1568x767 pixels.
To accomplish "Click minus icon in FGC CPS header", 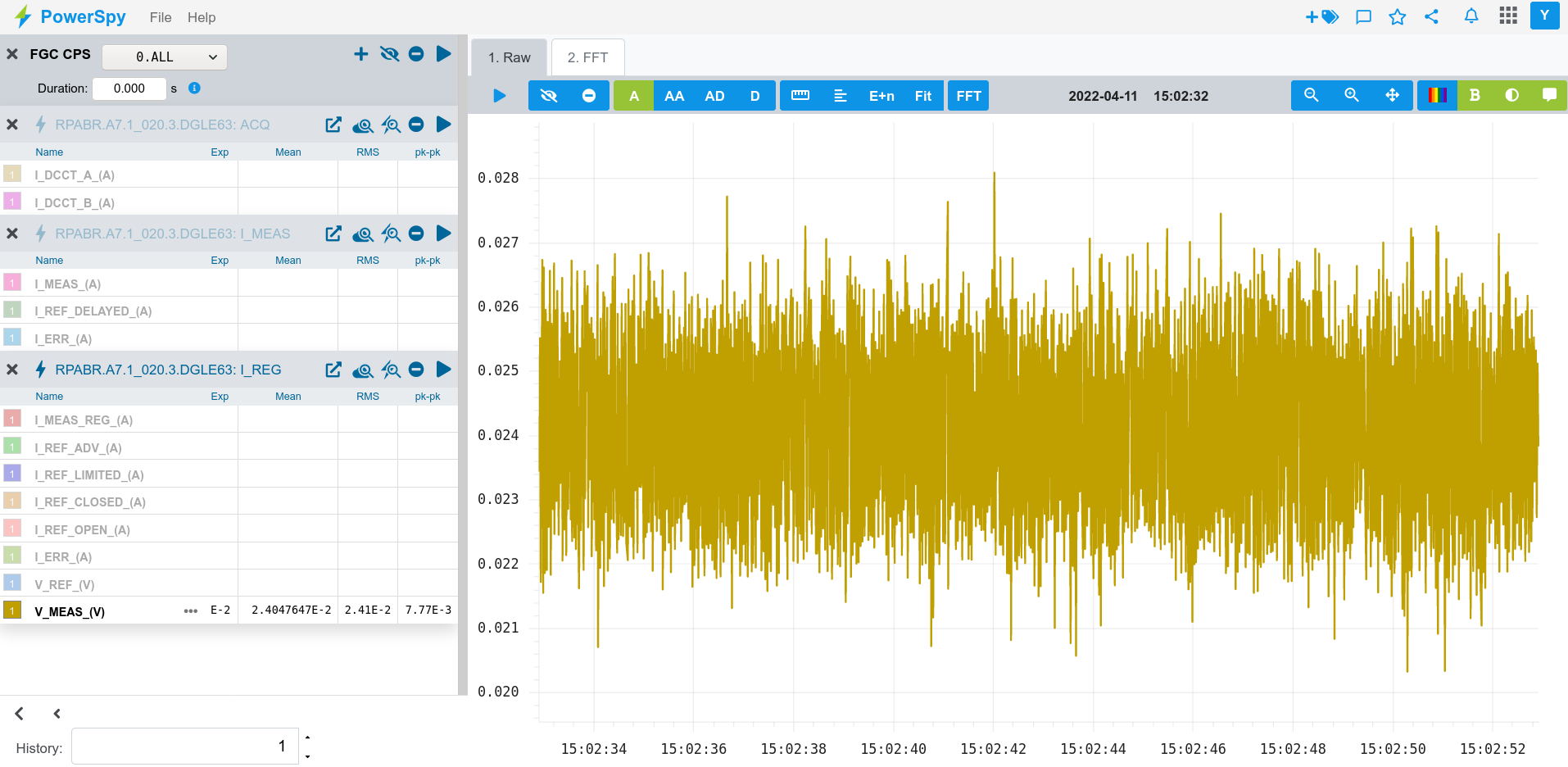I will 416,54.
